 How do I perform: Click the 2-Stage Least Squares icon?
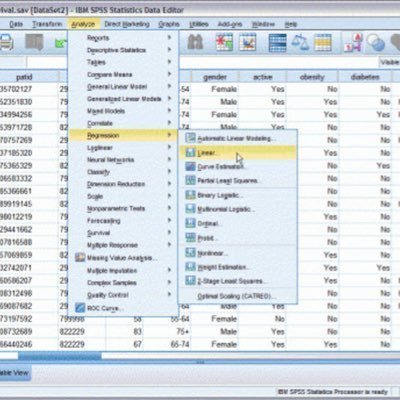pos(190,281)
